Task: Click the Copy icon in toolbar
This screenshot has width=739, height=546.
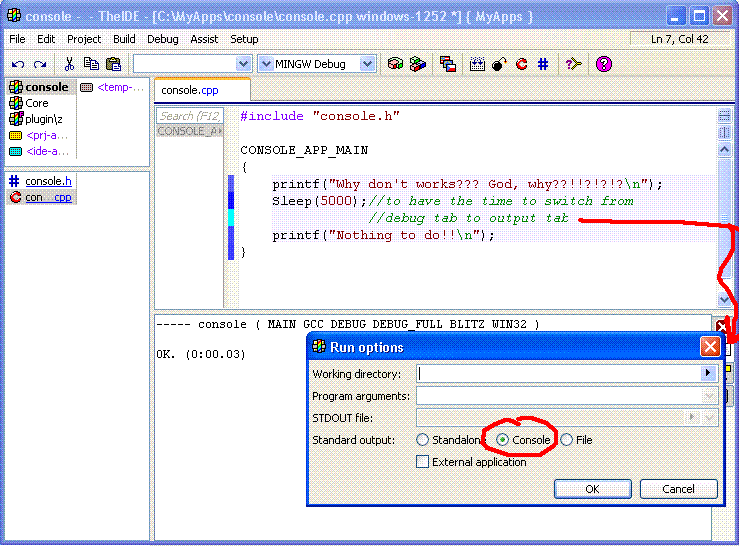Action: (91, 64)
